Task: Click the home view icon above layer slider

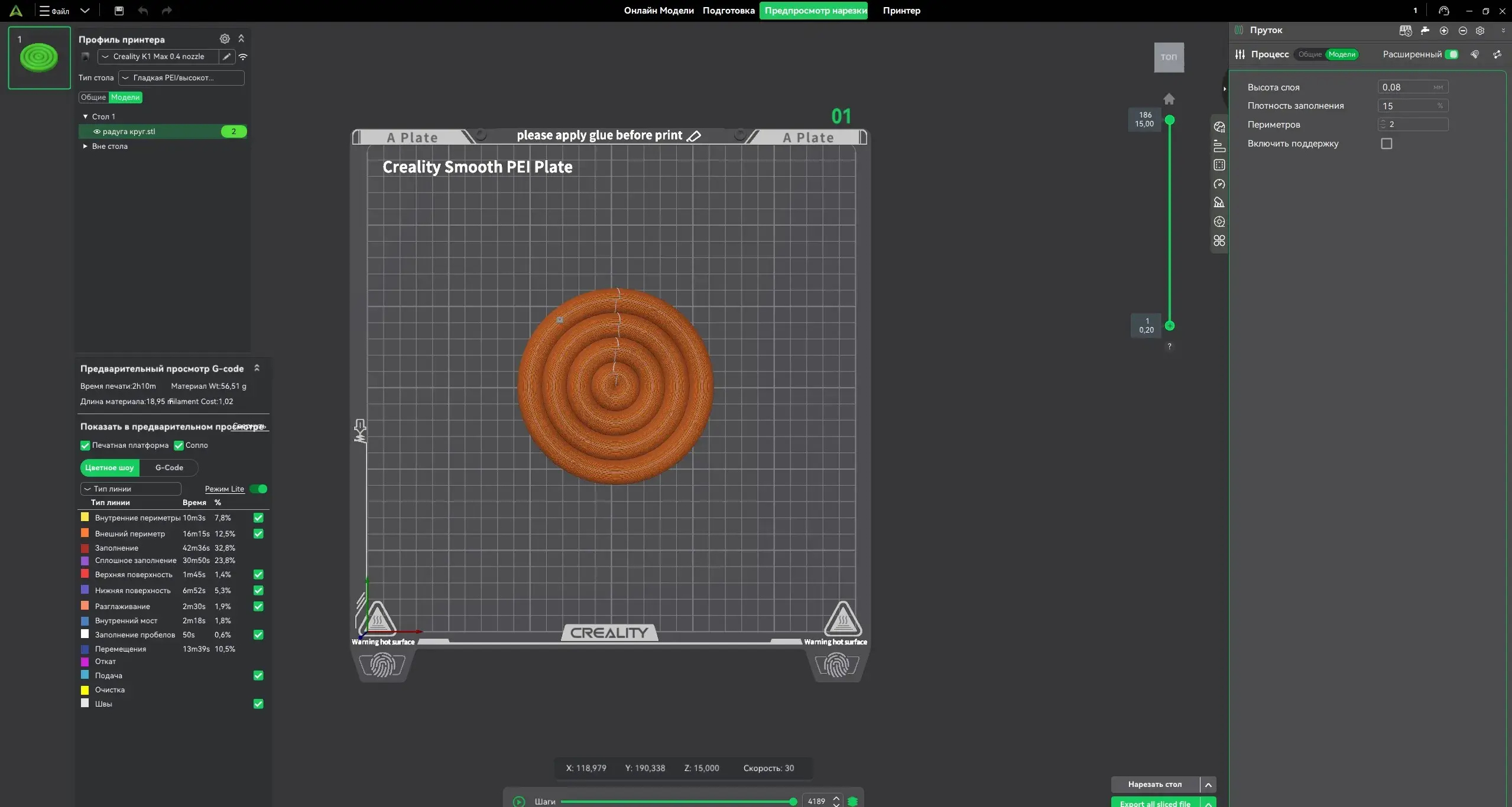Action: (x=1169, y=99)
